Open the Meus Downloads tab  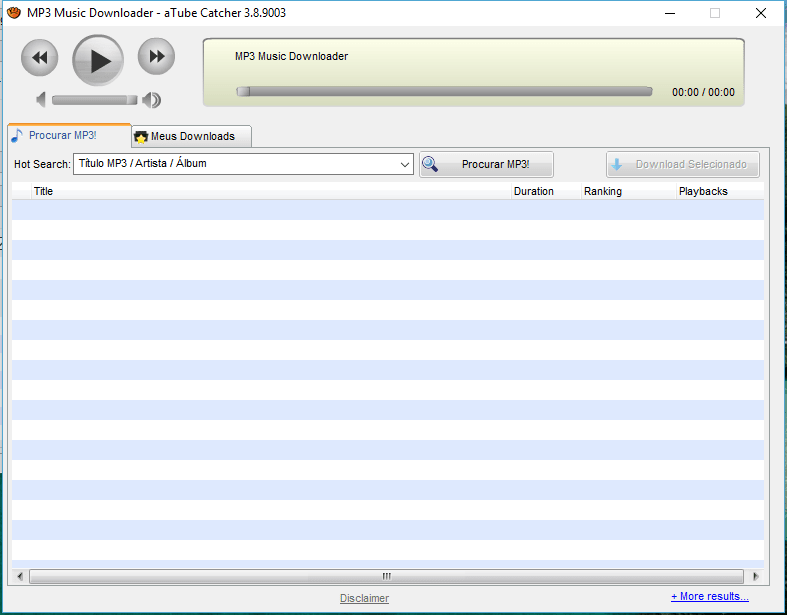pyautogui.click(x=192, y=136)
